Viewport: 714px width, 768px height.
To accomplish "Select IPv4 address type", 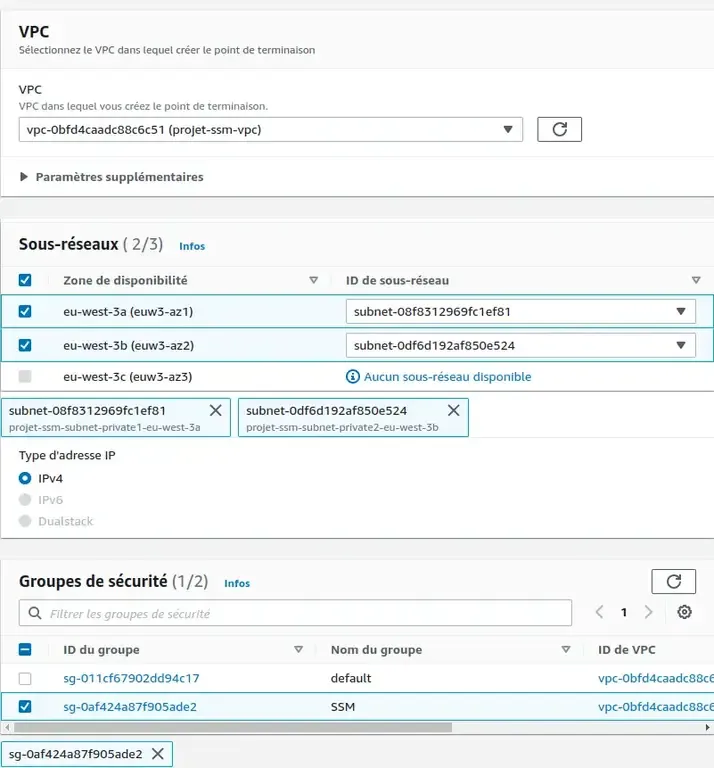I will point(25,478).
